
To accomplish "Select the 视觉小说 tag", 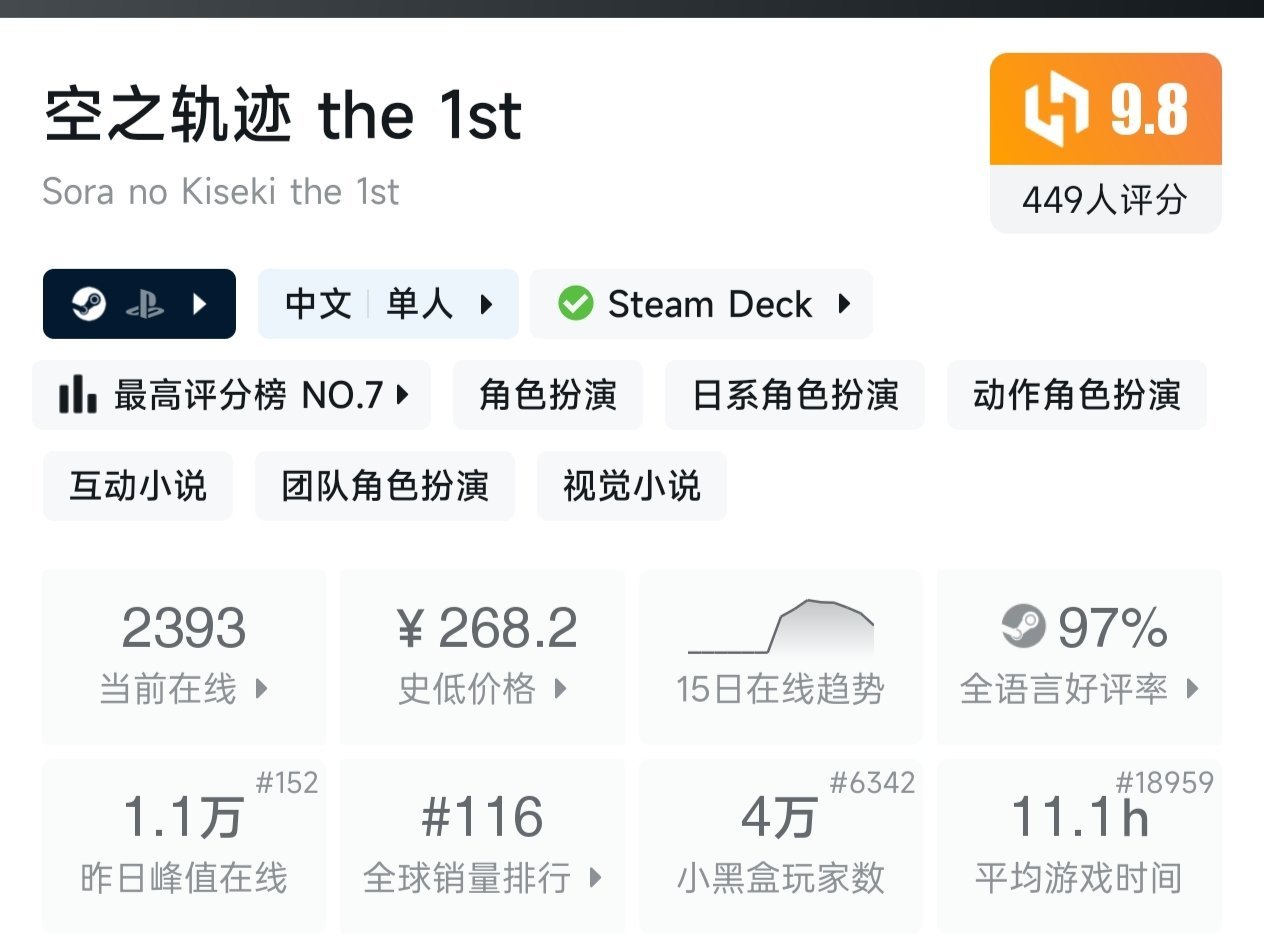I will coord(631,486).
